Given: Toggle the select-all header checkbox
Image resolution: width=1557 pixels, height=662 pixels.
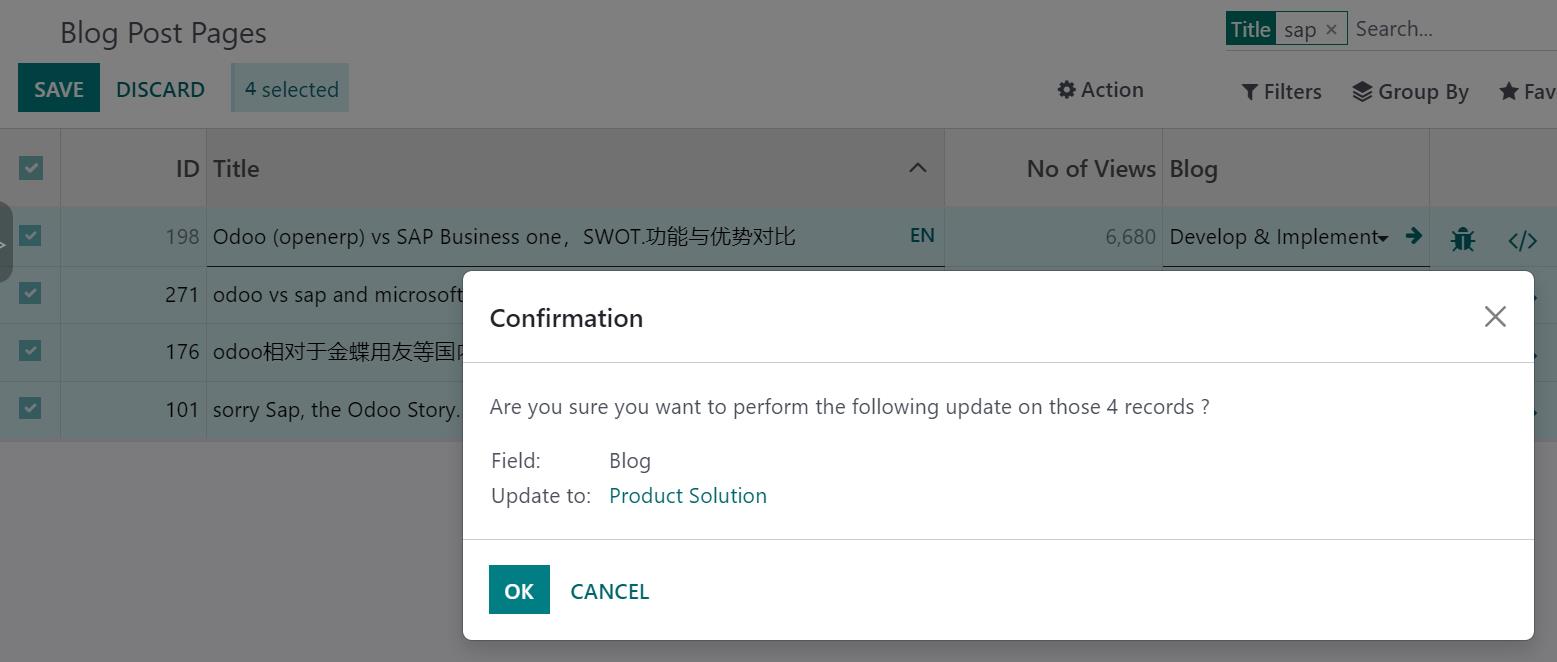Looking at the screenshot, I should pos(31,168).
